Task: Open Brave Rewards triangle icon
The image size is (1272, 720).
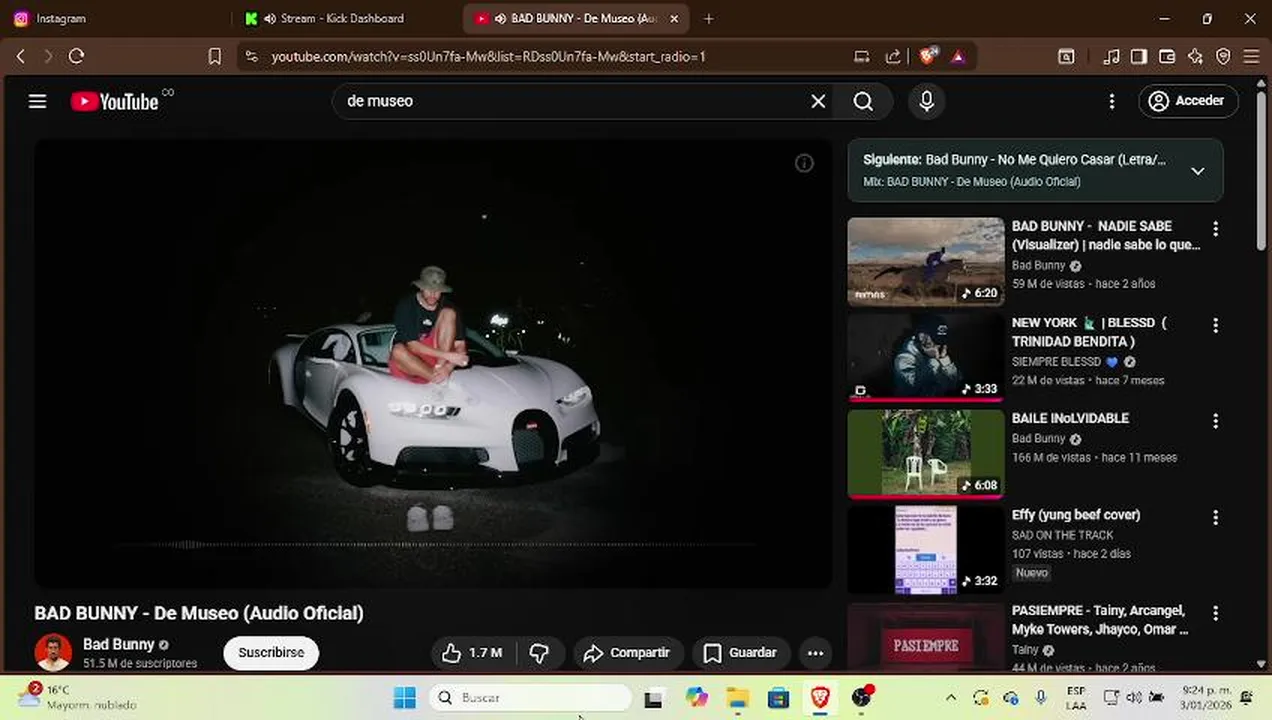Action: pyautogui.click(x=958, y=57)
